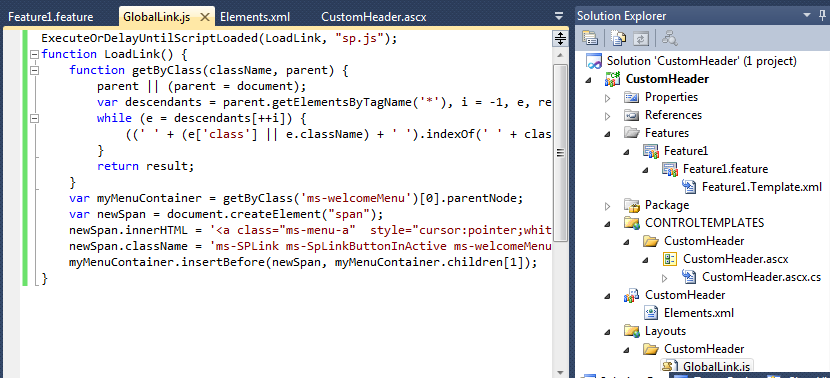The height and width of the screenshot is (378, 830).
Task: Switch to the Elements.xml tab
Action: pos(255,17)
